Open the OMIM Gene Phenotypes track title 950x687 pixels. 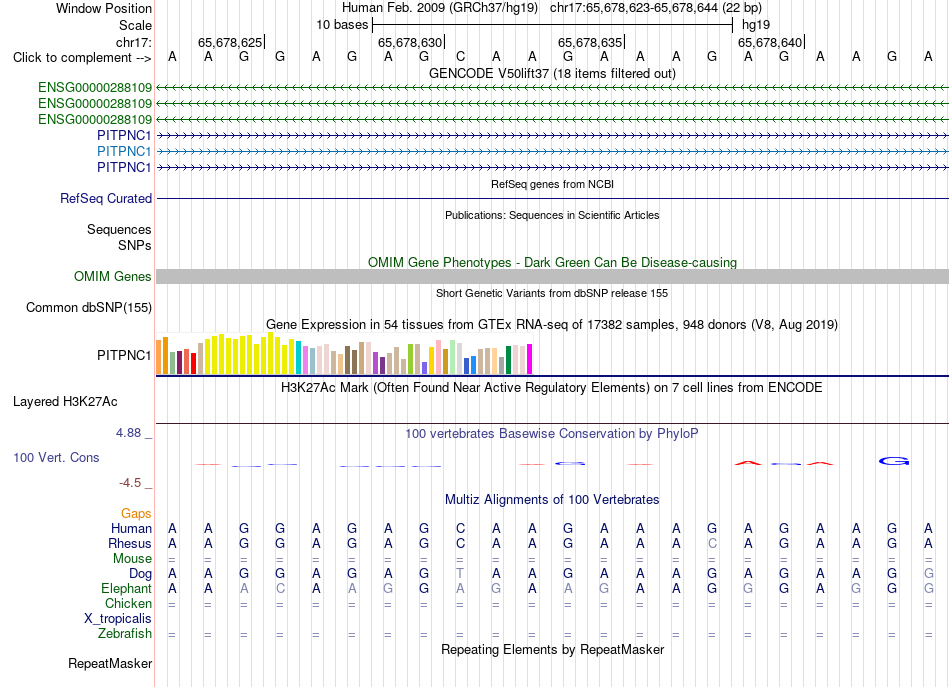(552, 262)
